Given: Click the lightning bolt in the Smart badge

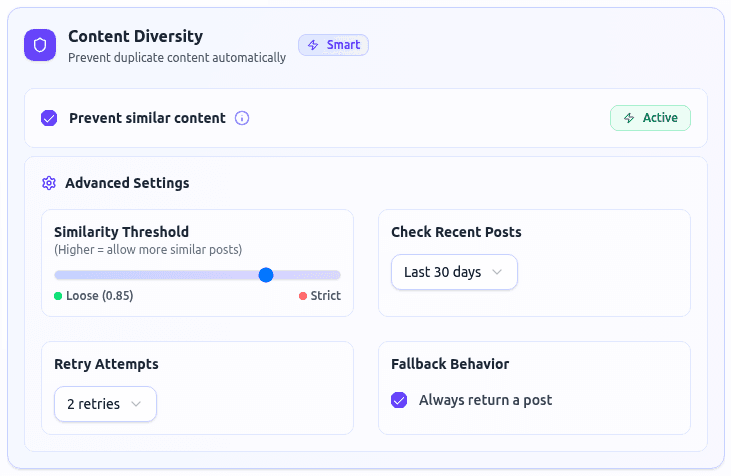Looking at the screenshot, I should [313, 45].
